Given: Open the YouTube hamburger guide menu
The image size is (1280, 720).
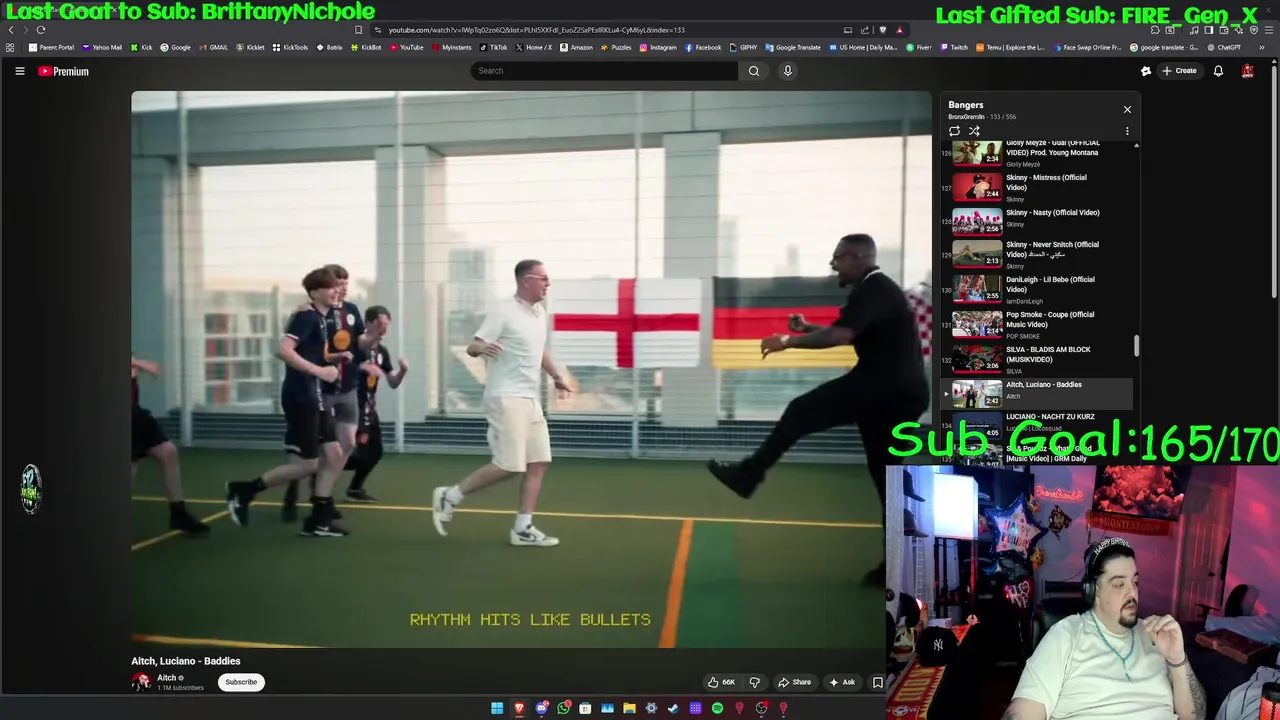Looking at the screenshot, I should coord(19,71).
